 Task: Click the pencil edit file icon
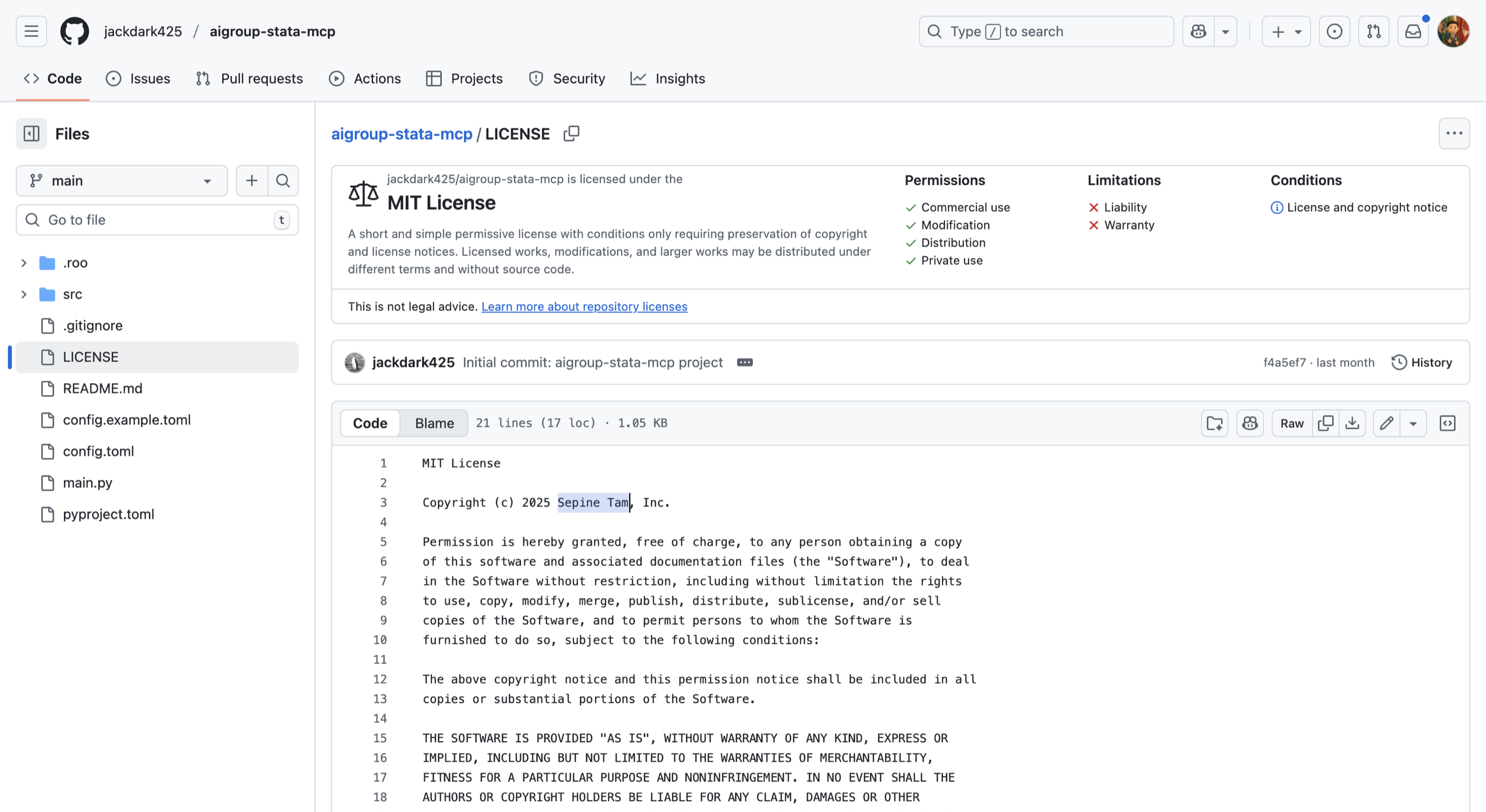(1387, 423)
